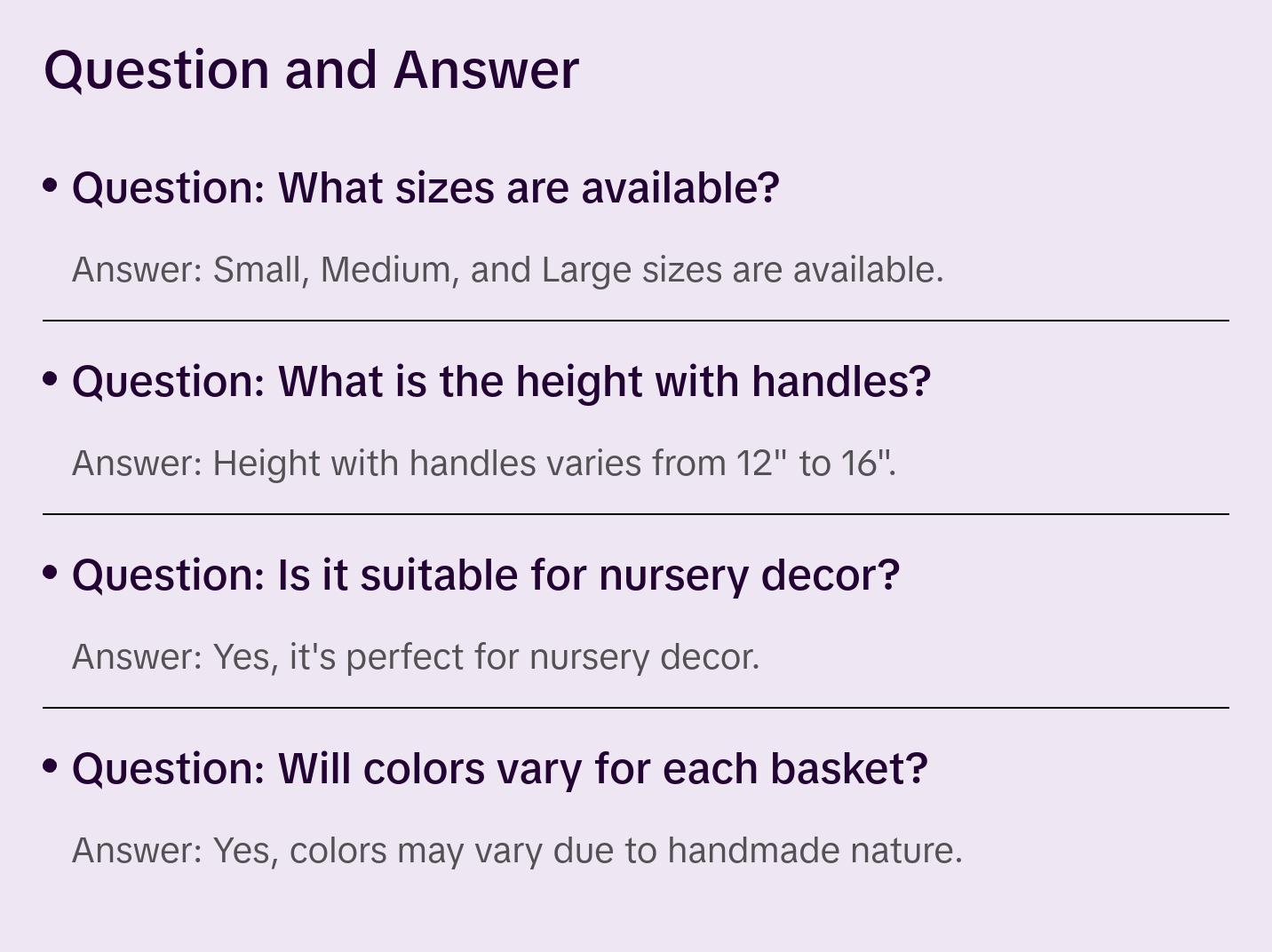The image size is (1272, 952).
Task: Click the answer about colors varying due to handmade nature
Action: [x=517, y=851]
